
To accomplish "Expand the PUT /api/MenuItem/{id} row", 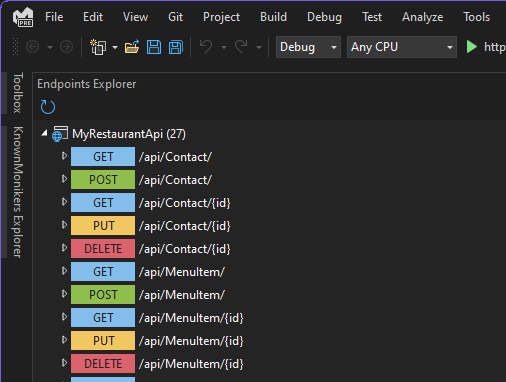I will 64,340.
